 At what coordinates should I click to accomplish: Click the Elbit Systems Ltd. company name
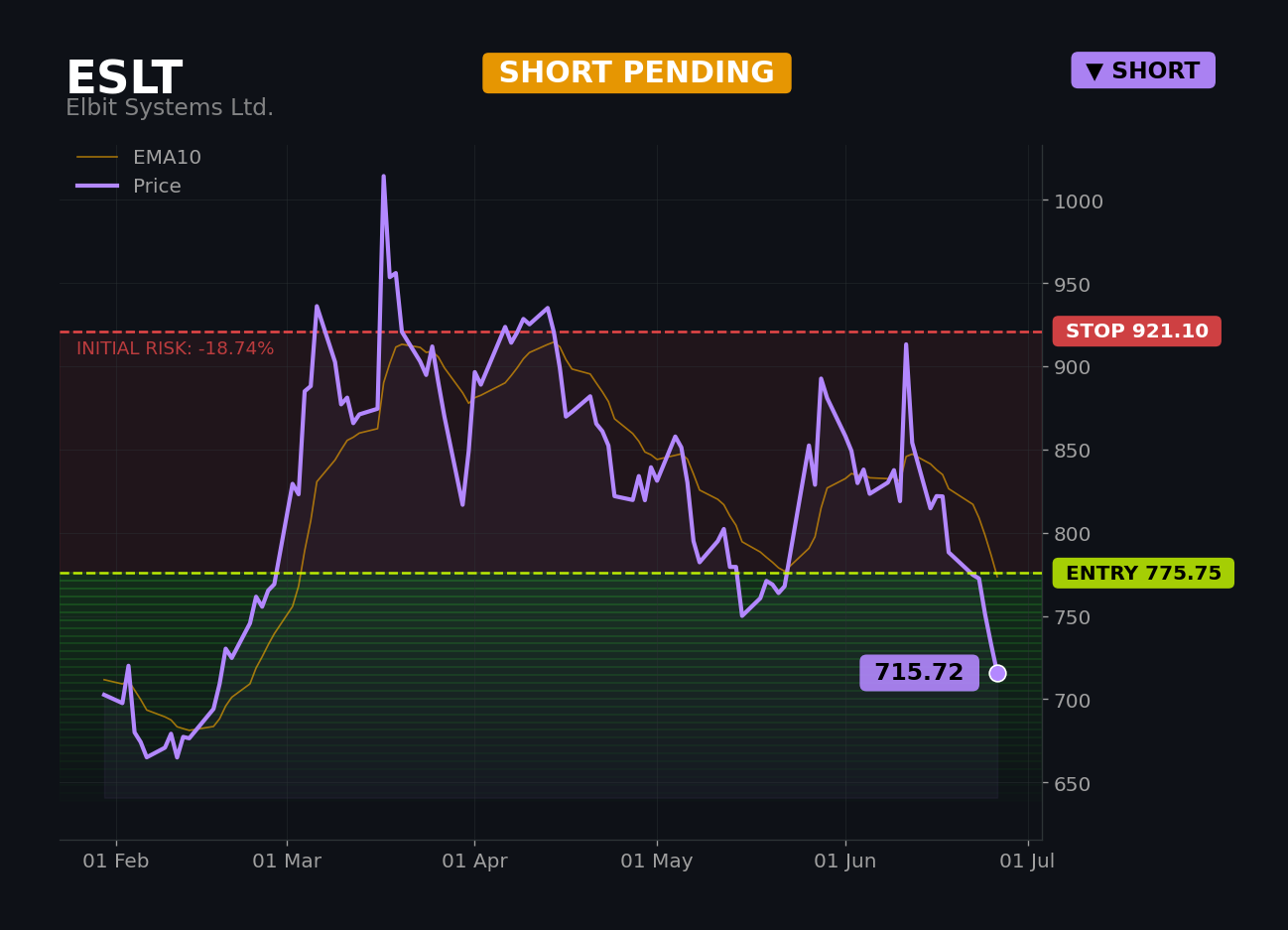click(170, 108)
